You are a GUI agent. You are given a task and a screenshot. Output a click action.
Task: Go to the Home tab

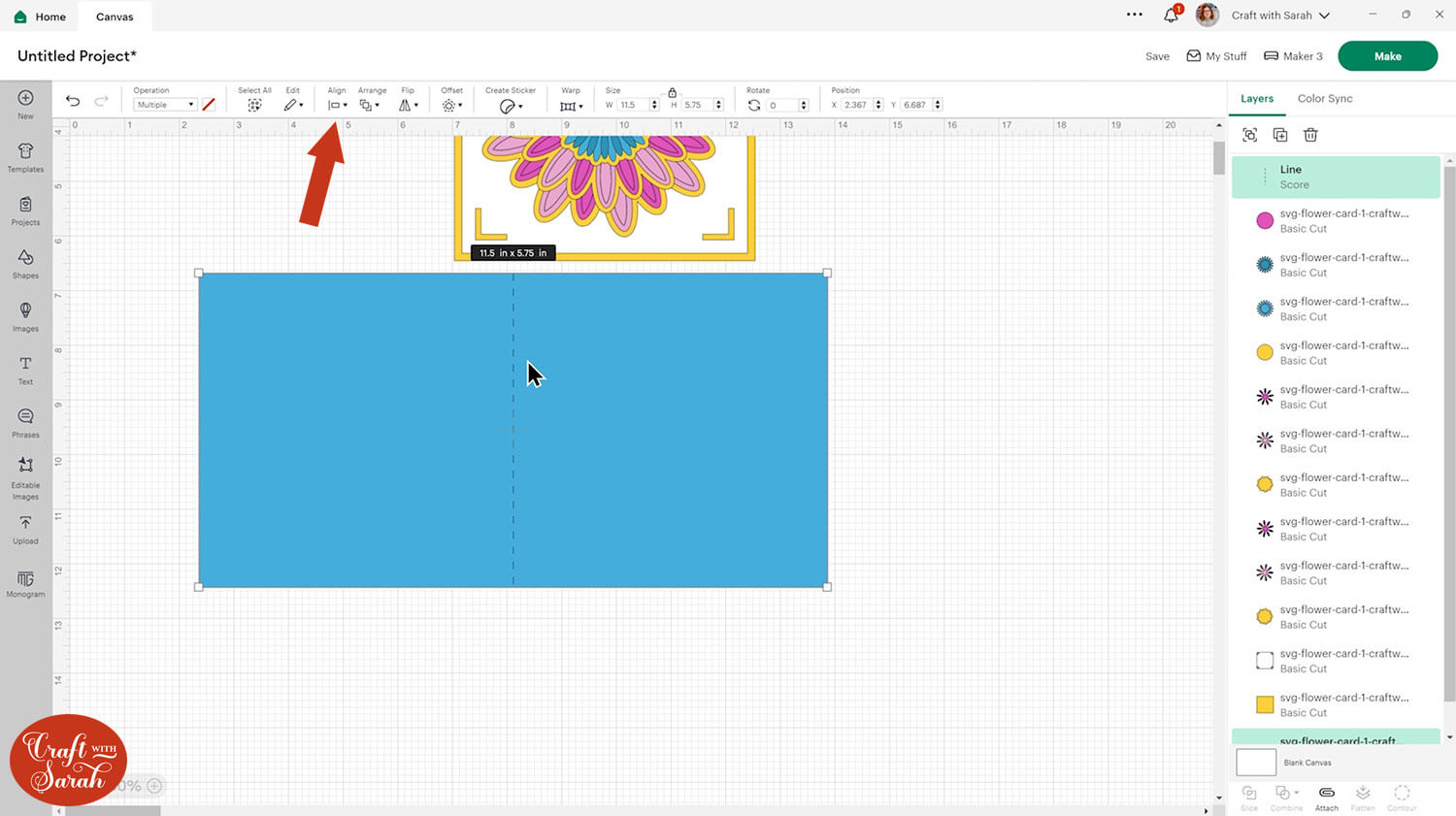[41, 16]
